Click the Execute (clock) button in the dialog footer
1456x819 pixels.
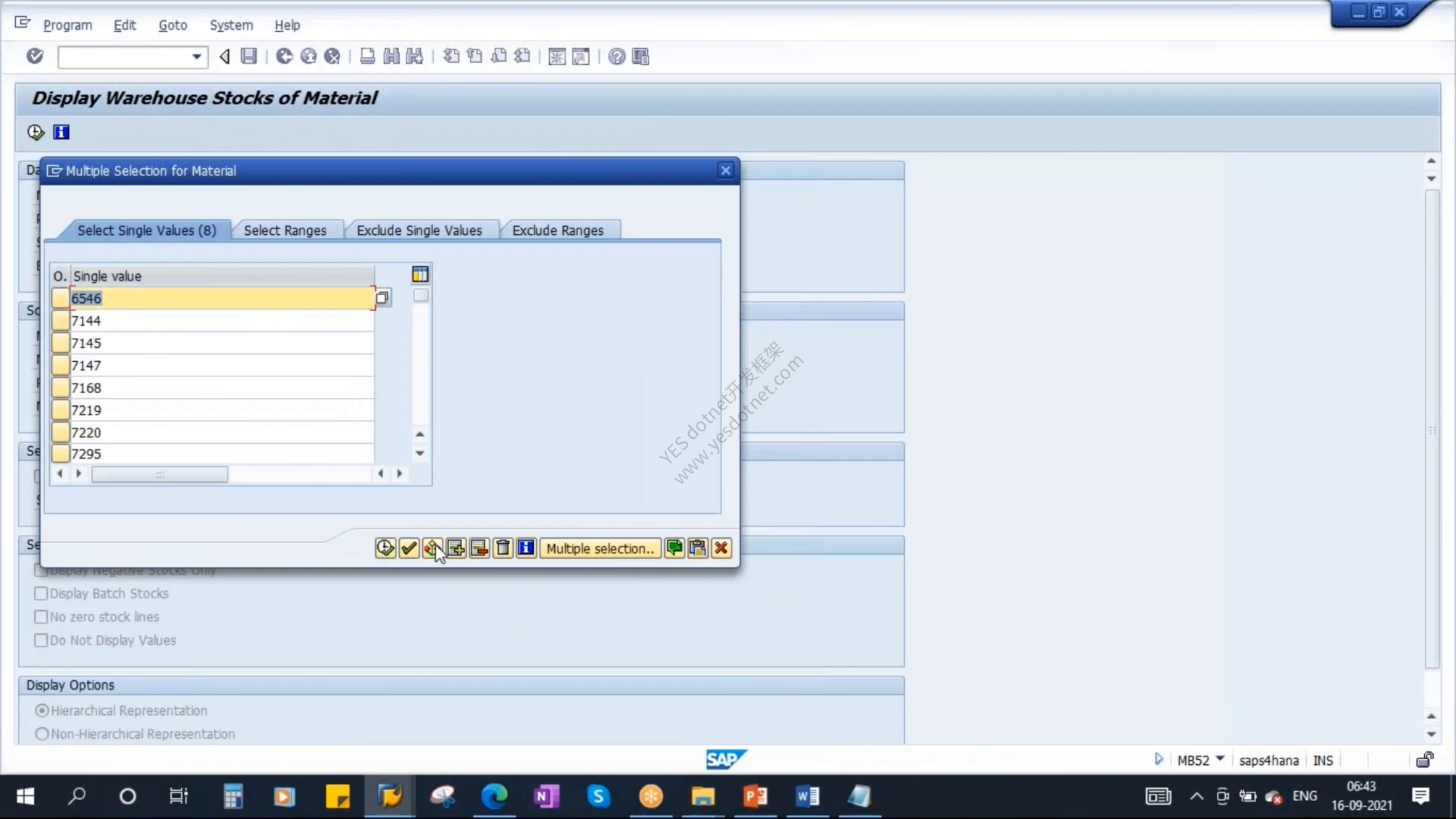[385, 548]
